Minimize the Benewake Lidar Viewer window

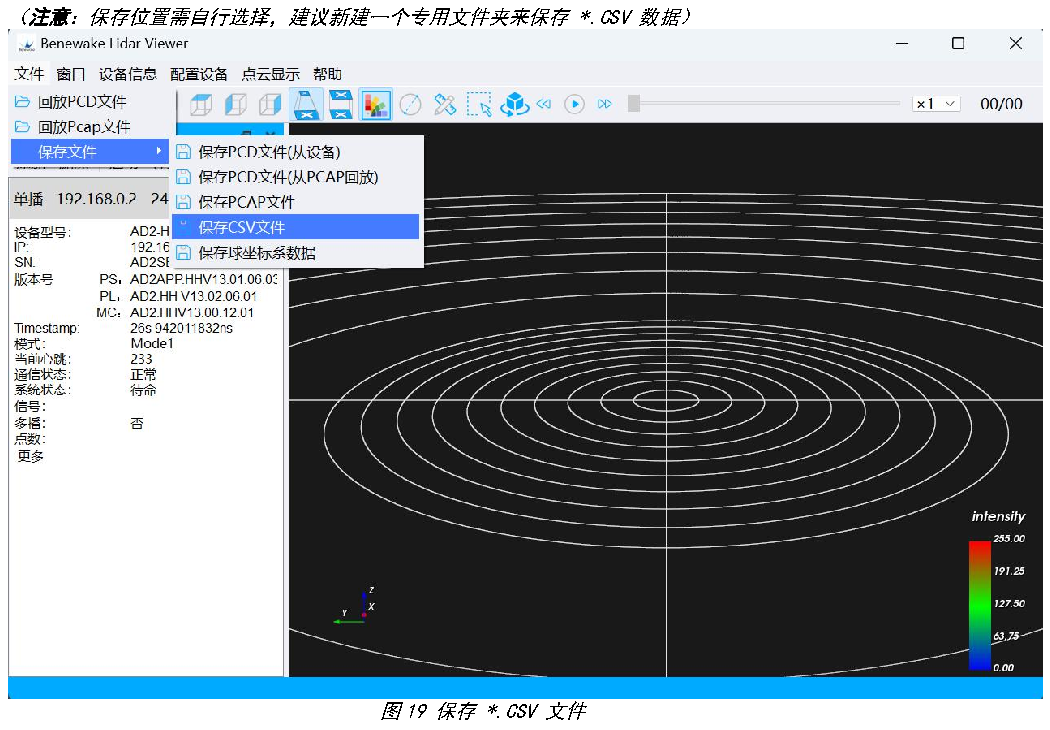click(x=902, y=44)
